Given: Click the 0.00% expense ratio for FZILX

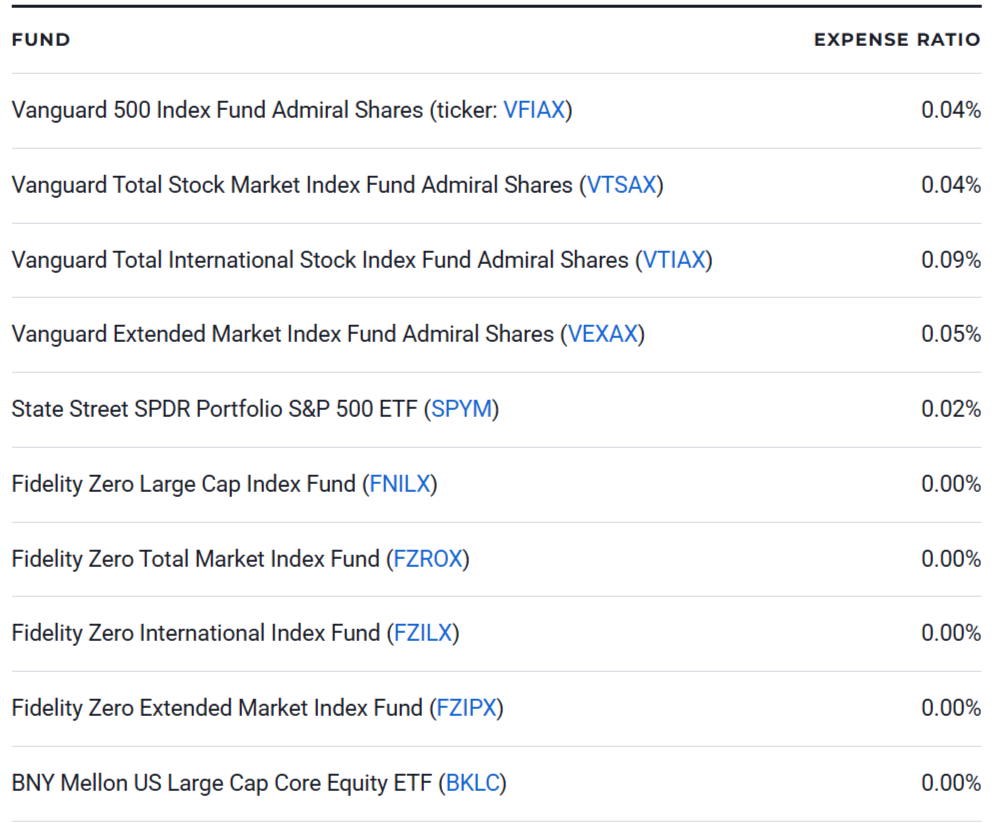Looking at the screenshot, I should pos(951,633).
